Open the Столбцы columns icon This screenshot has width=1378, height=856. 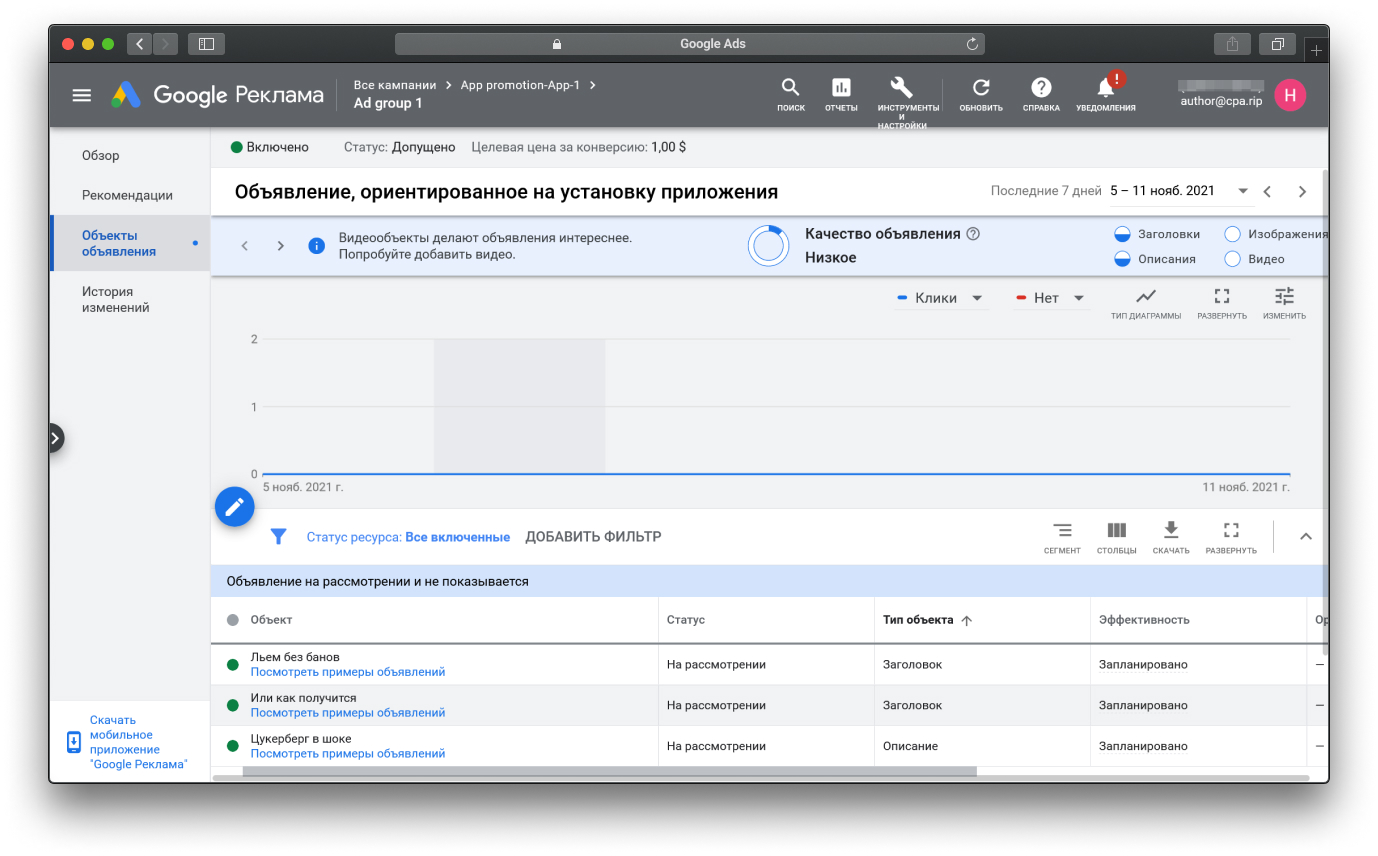(1116, 537)
